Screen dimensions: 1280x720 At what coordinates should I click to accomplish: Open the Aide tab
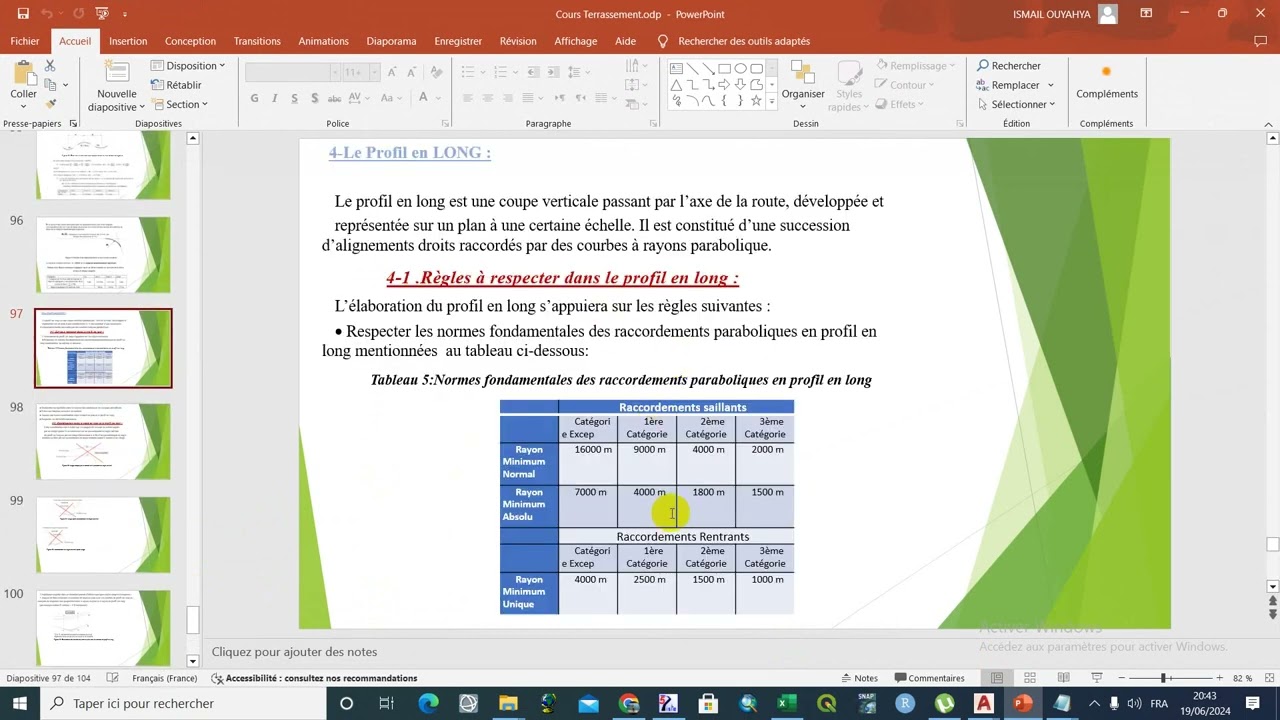point(625,41)
